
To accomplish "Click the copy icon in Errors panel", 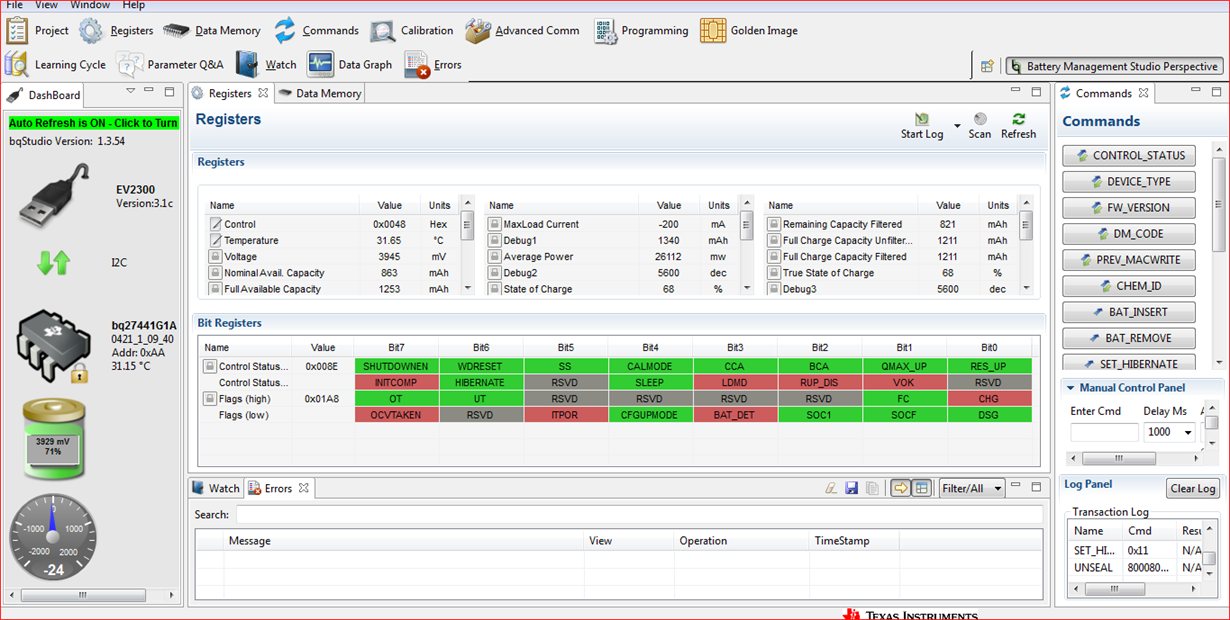I will click(873, 488).
